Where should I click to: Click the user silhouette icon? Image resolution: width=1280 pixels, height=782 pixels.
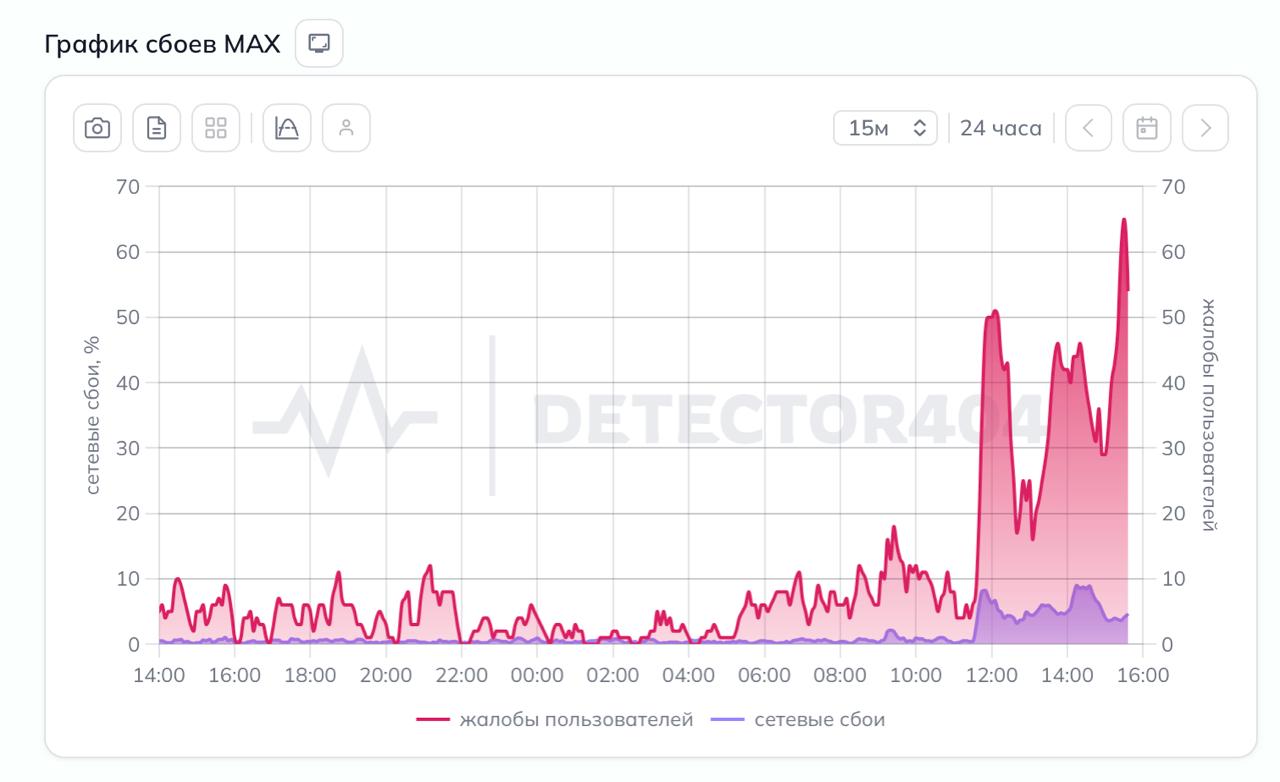pyautogui.click(x=346, y=128)
